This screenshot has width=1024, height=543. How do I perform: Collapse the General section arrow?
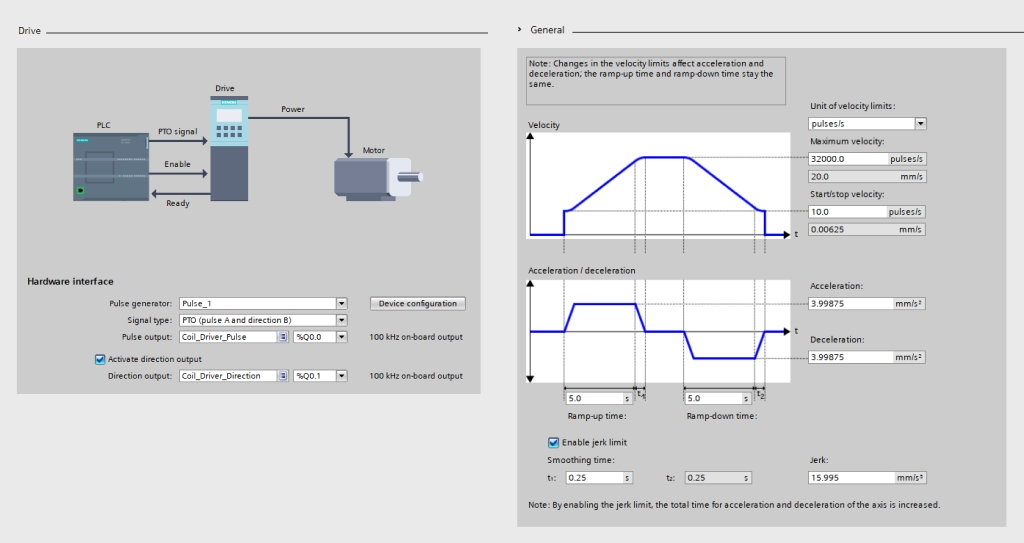click(520, 30)
